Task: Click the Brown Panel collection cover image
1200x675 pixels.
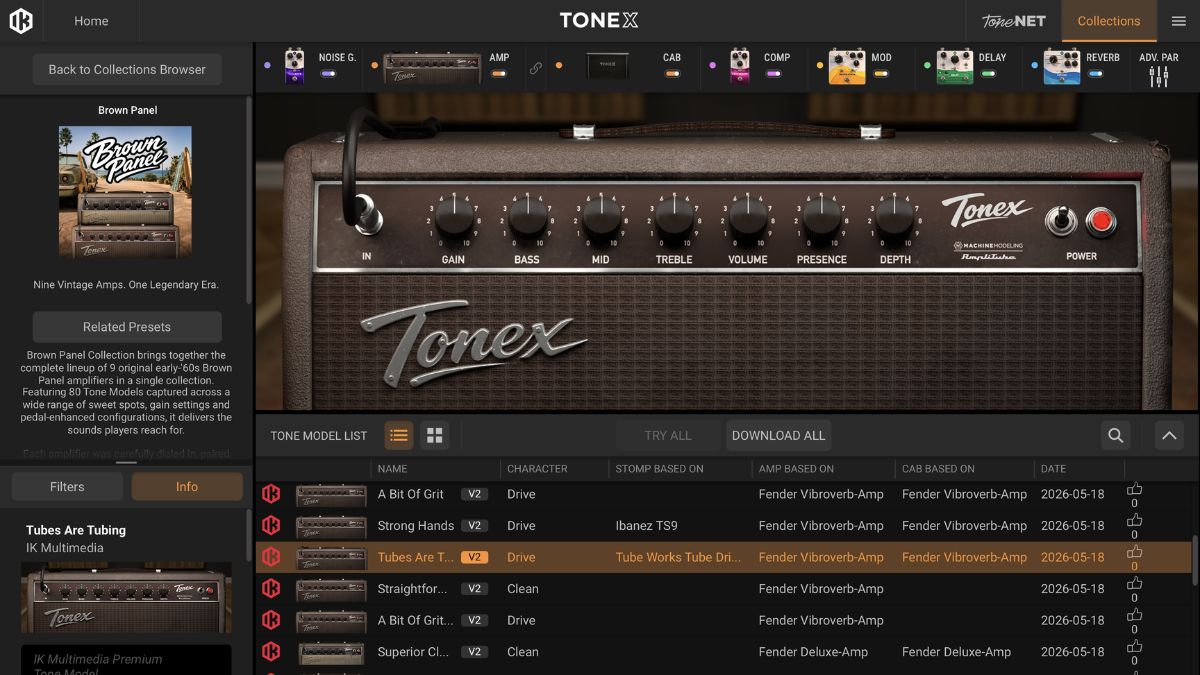Action: click(x=125, y=192)
